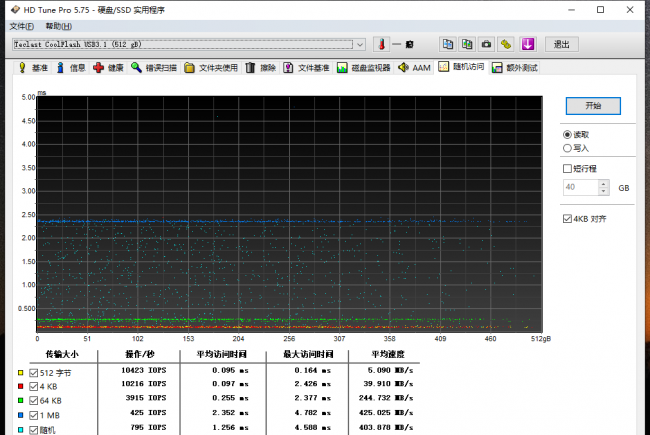This screenshot has width=650, height=435.
Task: Select the 写入 write radio button
Action: click(567, 148)
